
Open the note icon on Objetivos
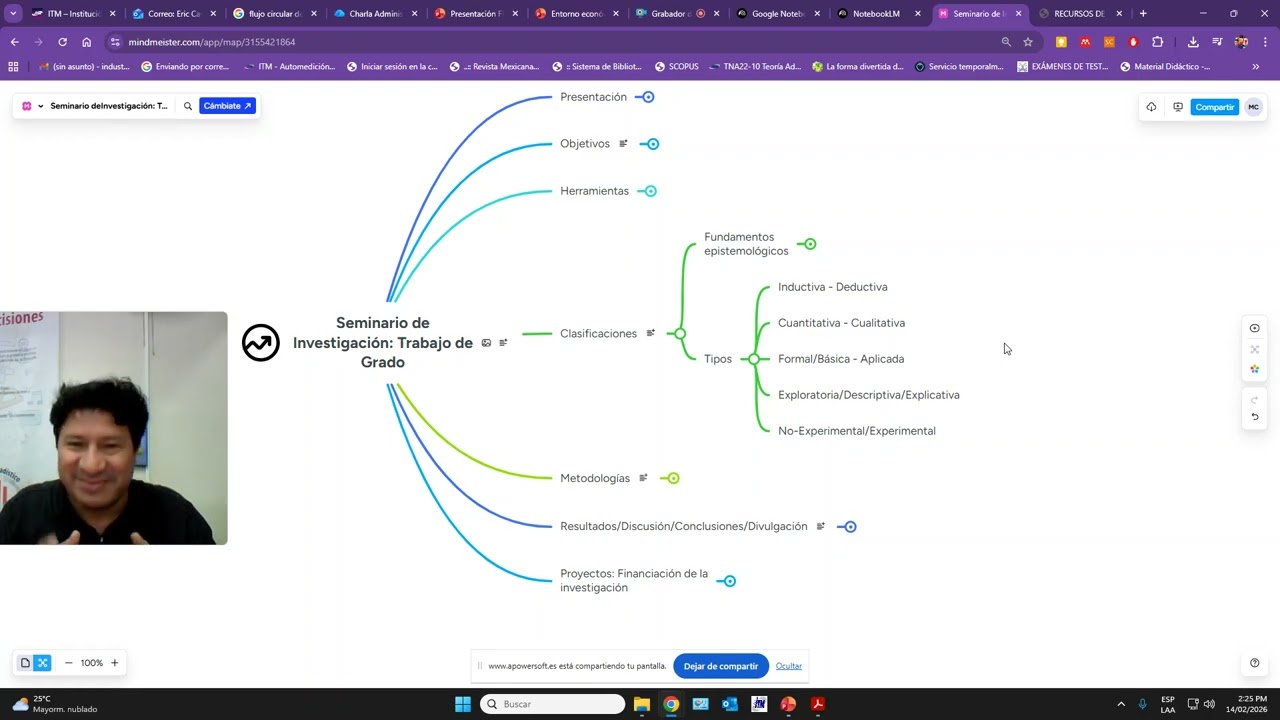coord(623,144)
